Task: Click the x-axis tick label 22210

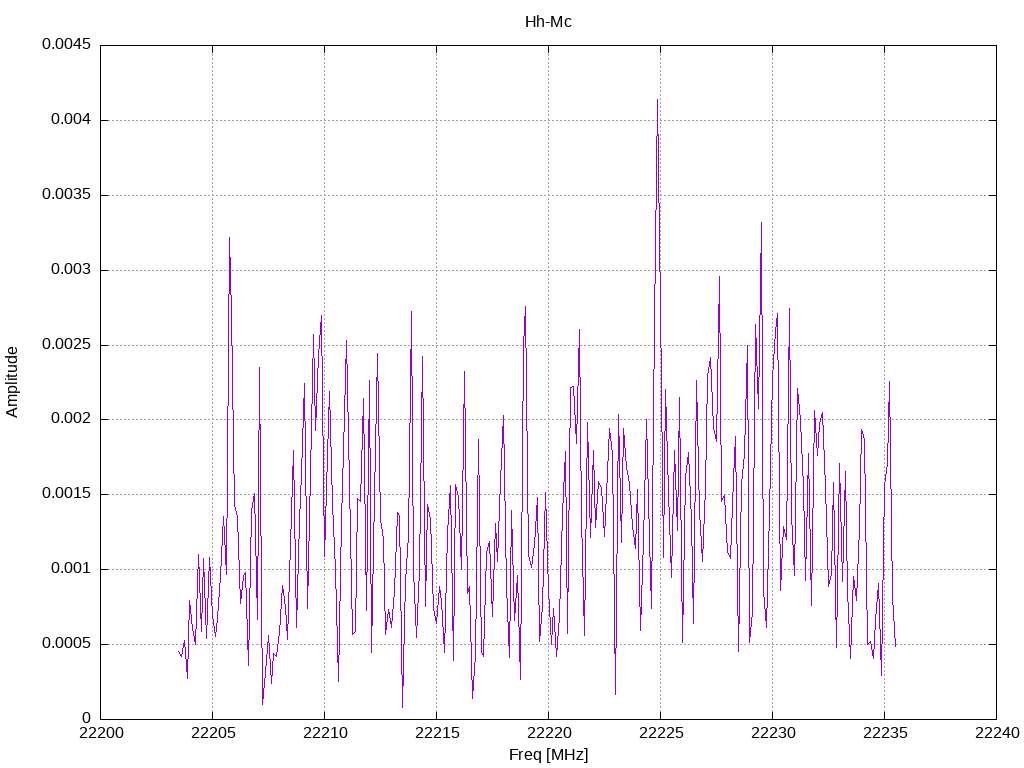Action: click(325, 733)
